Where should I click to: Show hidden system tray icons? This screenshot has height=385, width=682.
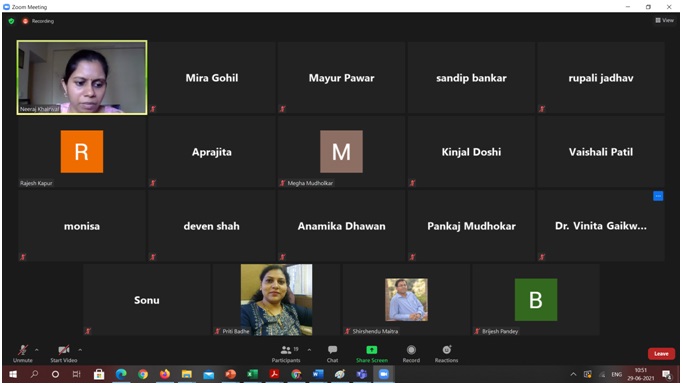[x=573, y=374]
